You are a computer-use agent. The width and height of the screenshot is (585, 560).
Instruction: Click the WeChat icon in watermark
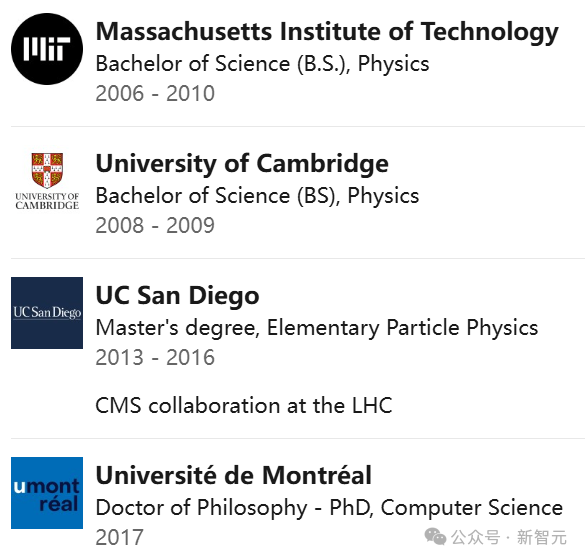435,537
